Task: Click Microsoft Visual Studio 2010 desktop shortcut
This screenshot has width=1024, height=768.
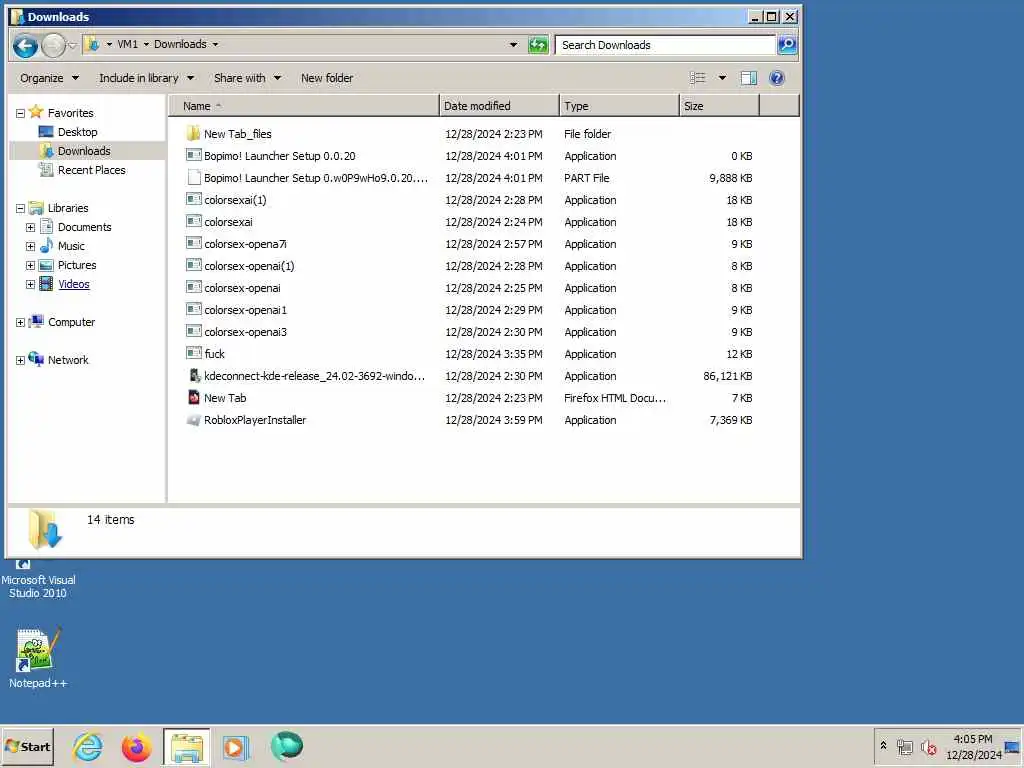Action: click(x=38, y=579)
